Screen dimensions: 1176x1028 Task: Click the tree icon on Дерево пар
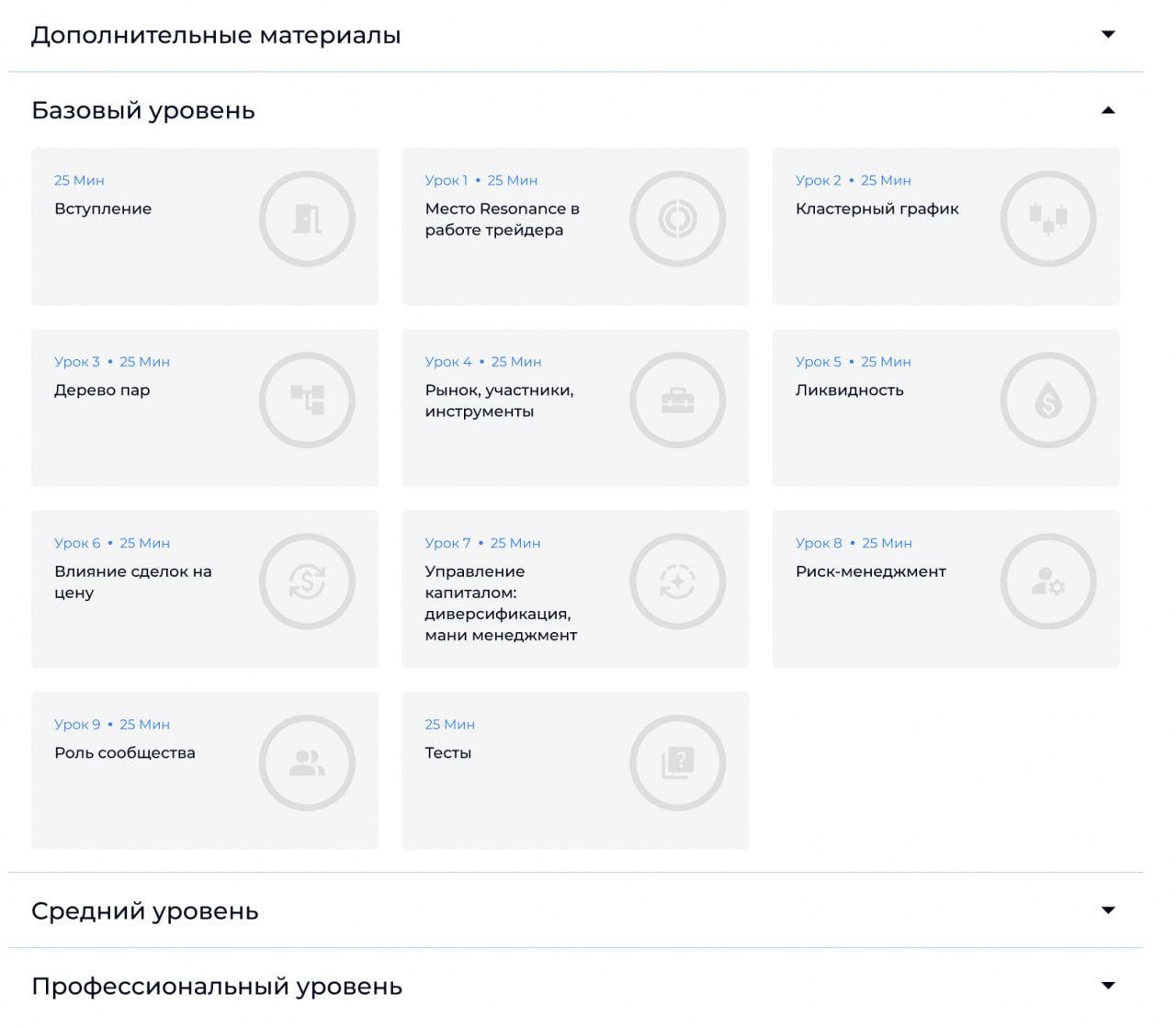click(x=307, y=401)
